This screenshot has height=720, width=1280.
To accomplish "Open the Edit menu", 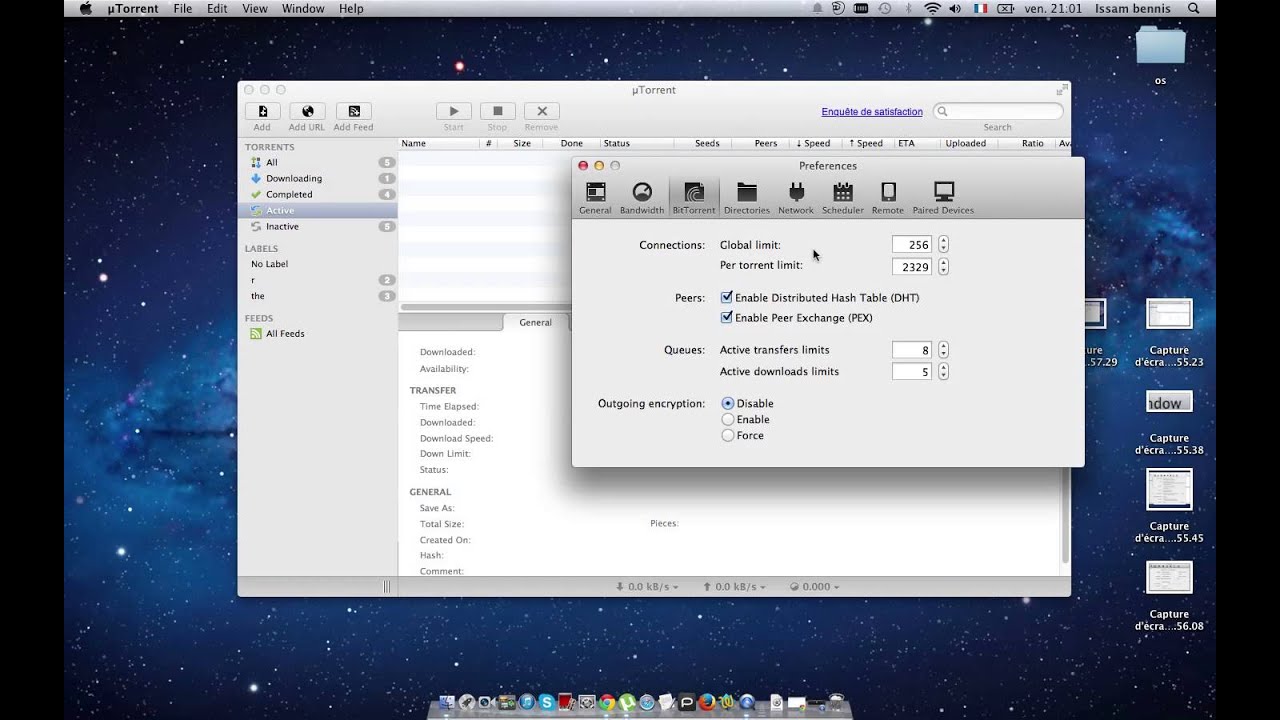I will (217, 8).
